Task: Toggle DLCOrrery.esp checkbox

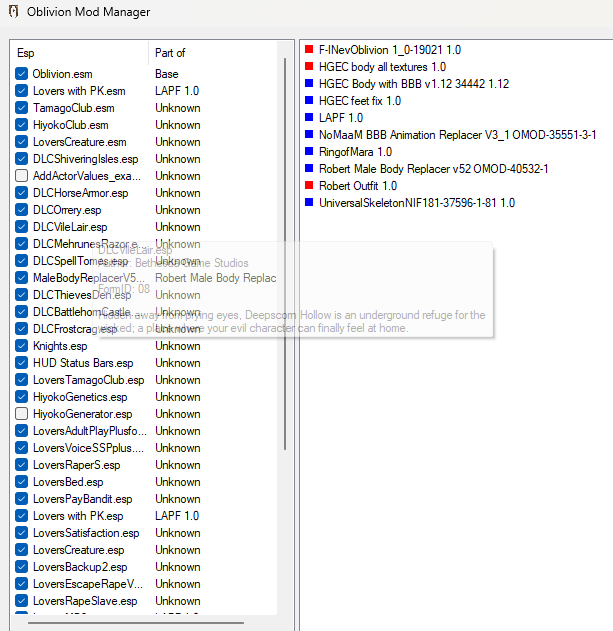Action: tap(21, 210)
